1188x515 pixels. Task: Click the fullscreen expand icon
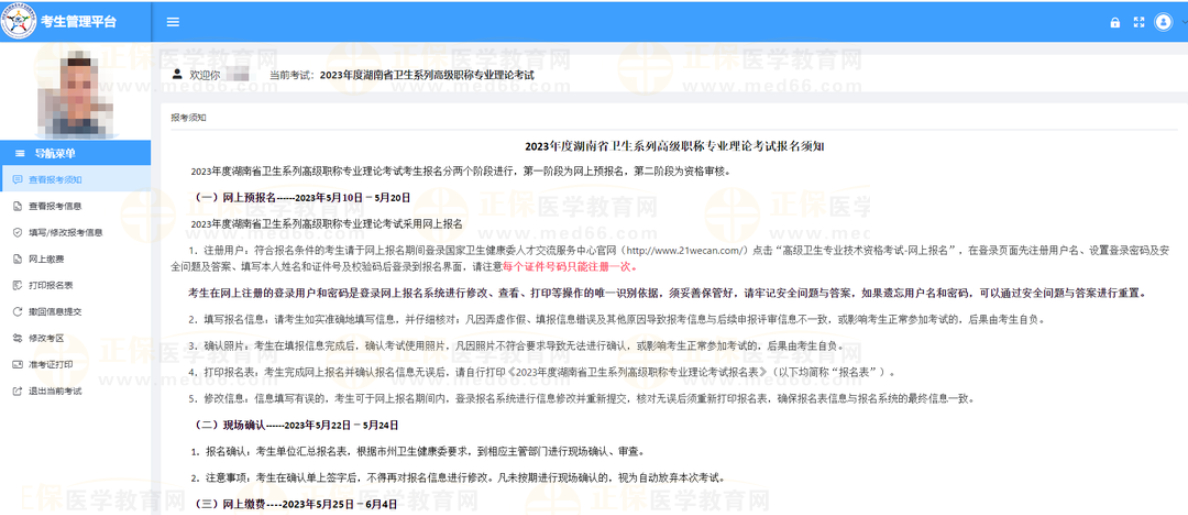point(1138,22)
